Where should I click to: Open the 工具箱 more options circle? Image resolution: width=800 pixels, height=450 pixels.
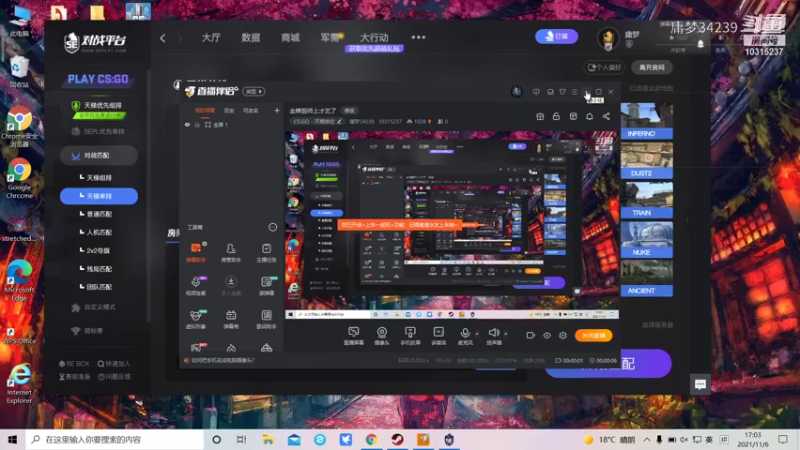pyautogui.click(x=272, y=227)
